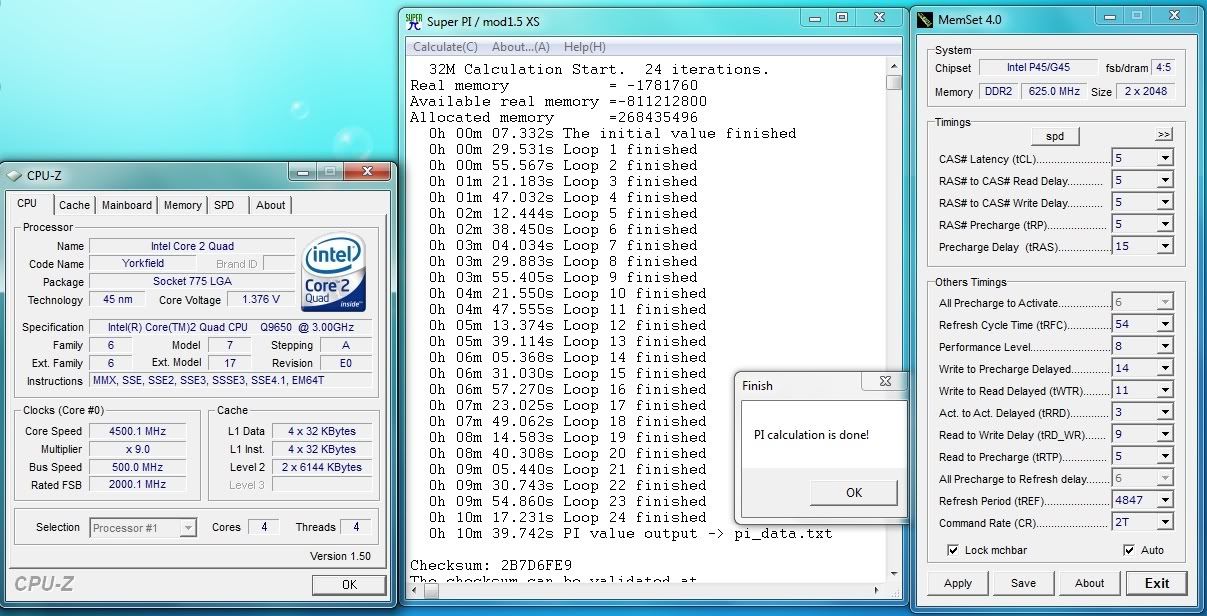Click the 'Checksum: 2B7D6FE9' line

coord(491,566)
